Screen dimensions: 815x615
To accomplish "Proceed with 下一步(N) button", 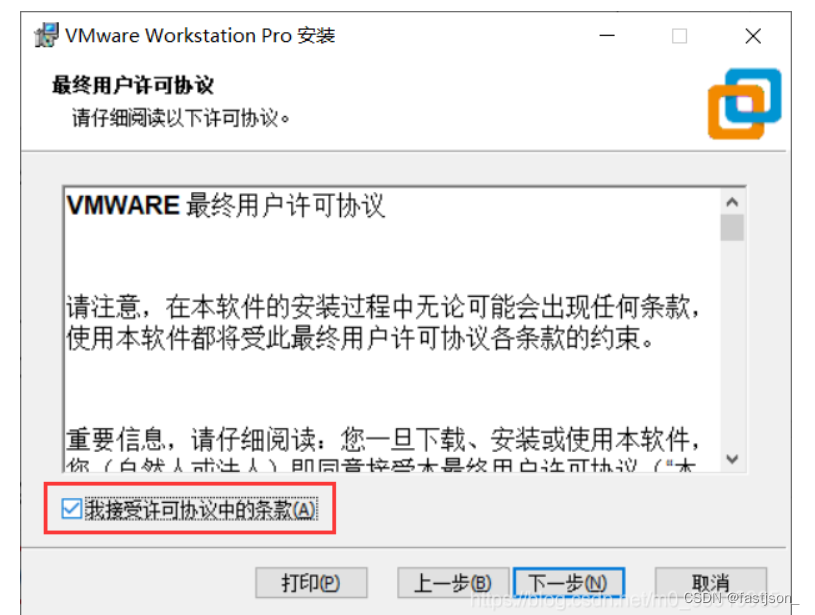I will point(568,583).
